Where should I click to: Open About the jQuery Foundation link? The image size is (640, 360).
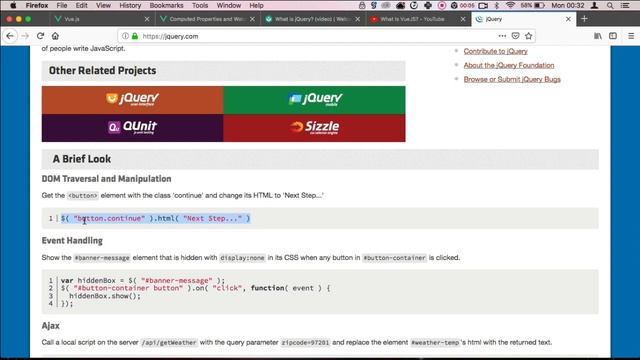coord(509,65)
